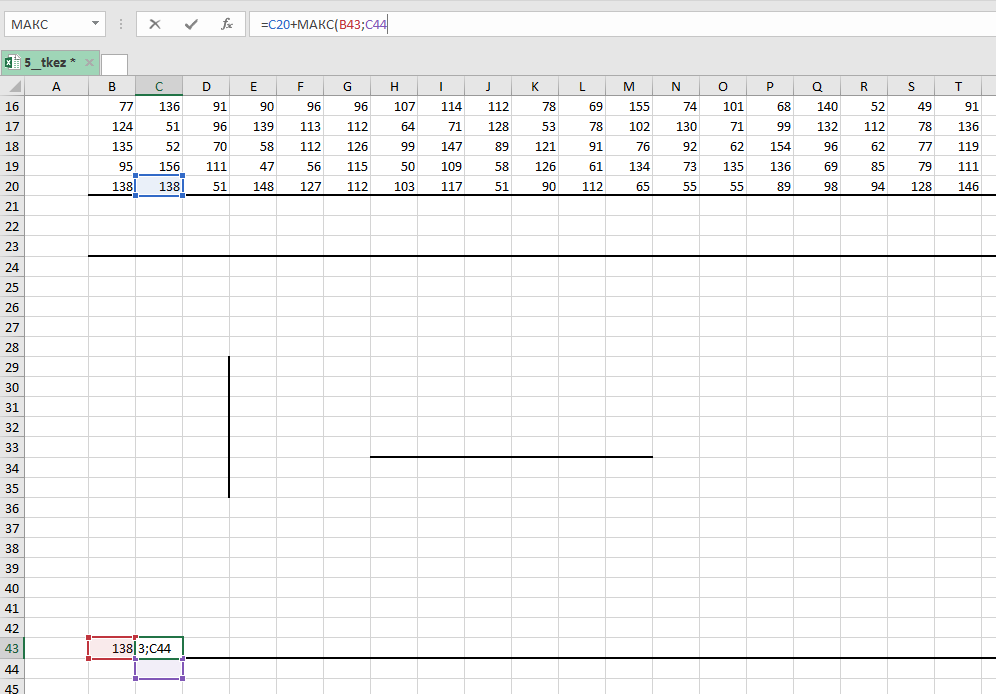Select column C header
The image size is (996, 694).
pyautogui.click(x=159, y=87)
